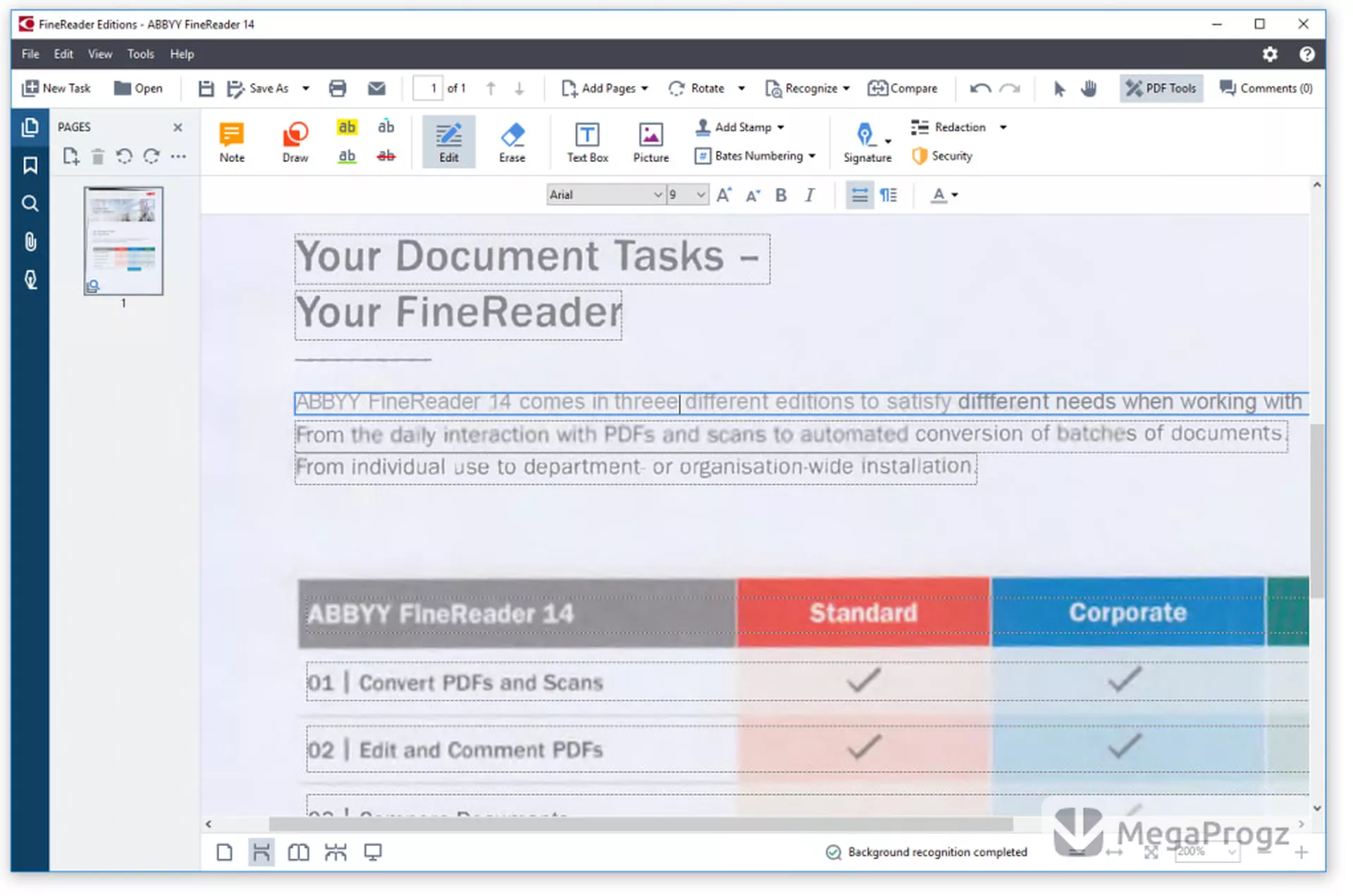The height and width of the screenshot is (896, 1353).
Task: Expand the Redaction dropdown
Action: pyautogui.click(x=1003, y=127)
